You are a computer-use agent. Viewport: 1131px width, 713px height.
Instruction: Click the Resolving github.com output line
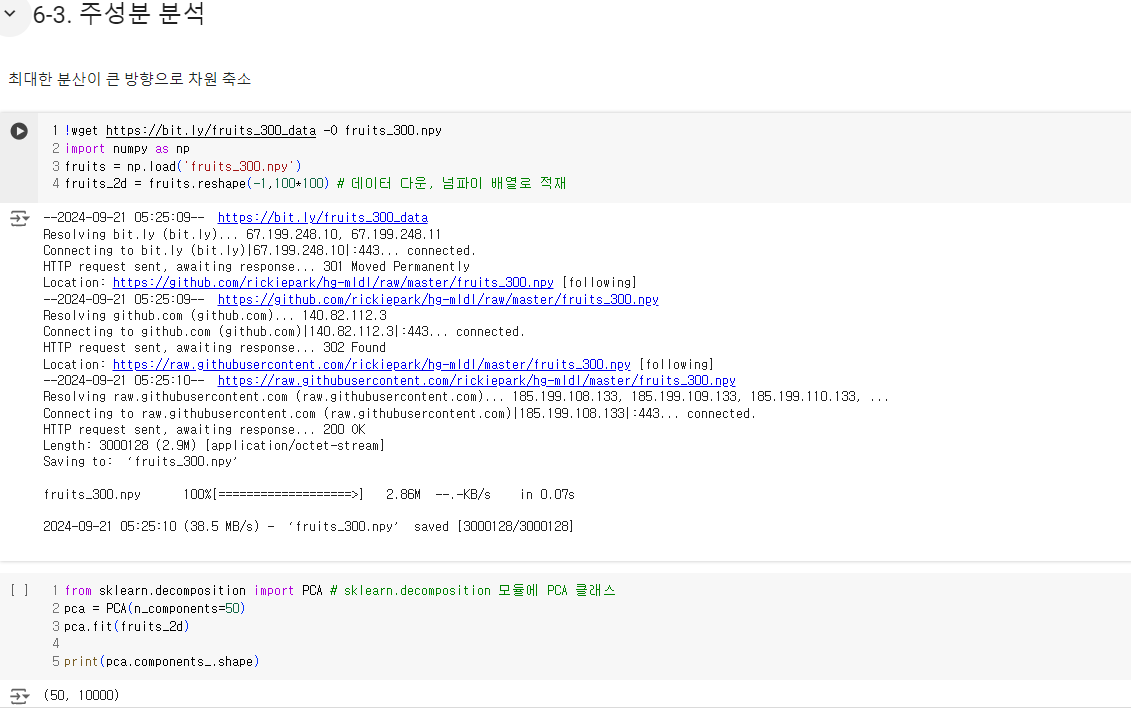coord(215,315)
